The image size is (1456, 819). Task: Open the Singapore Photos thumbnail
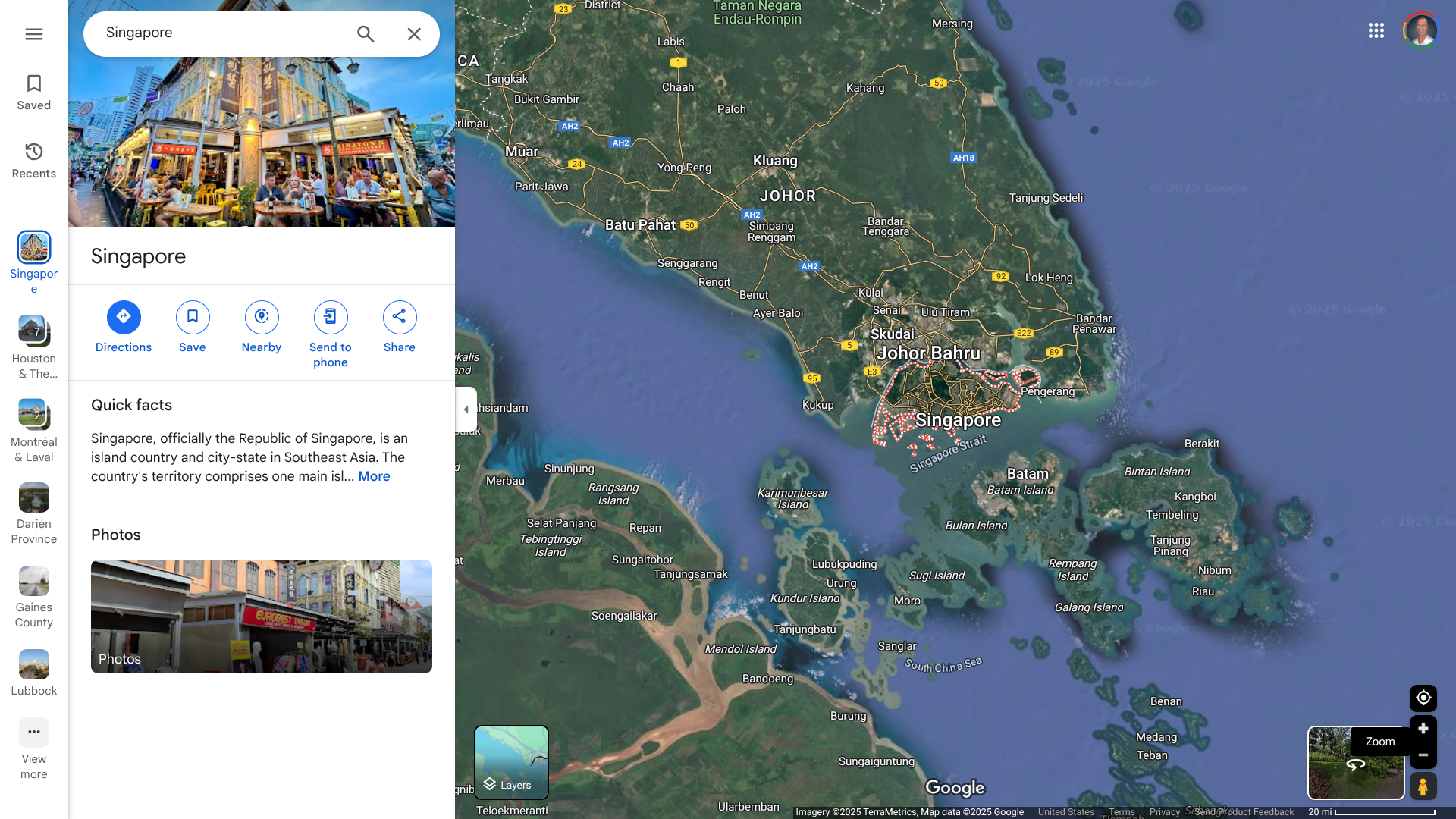261,616
